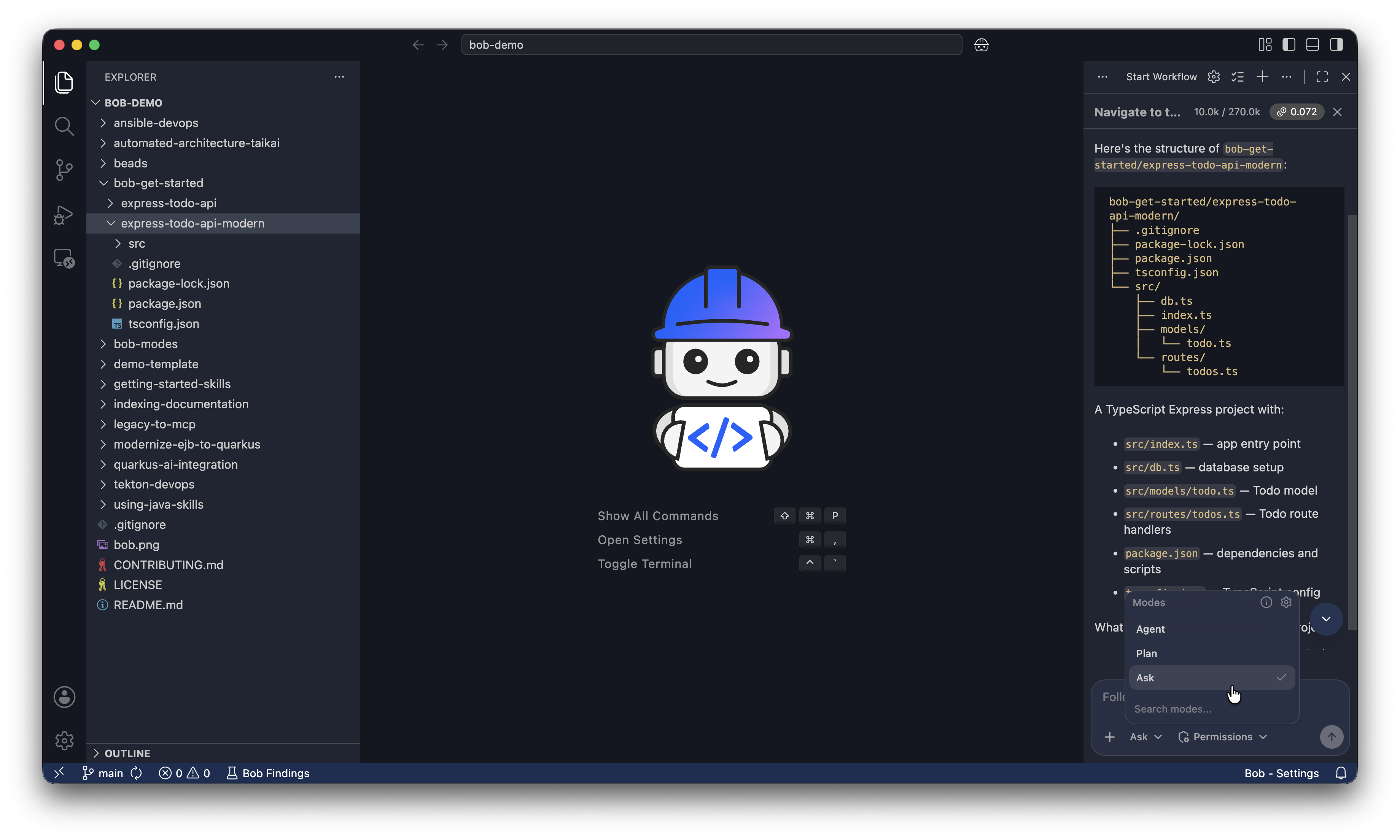
Task: Click the left ellipsis in Bob panel header
Action: 1102,77
